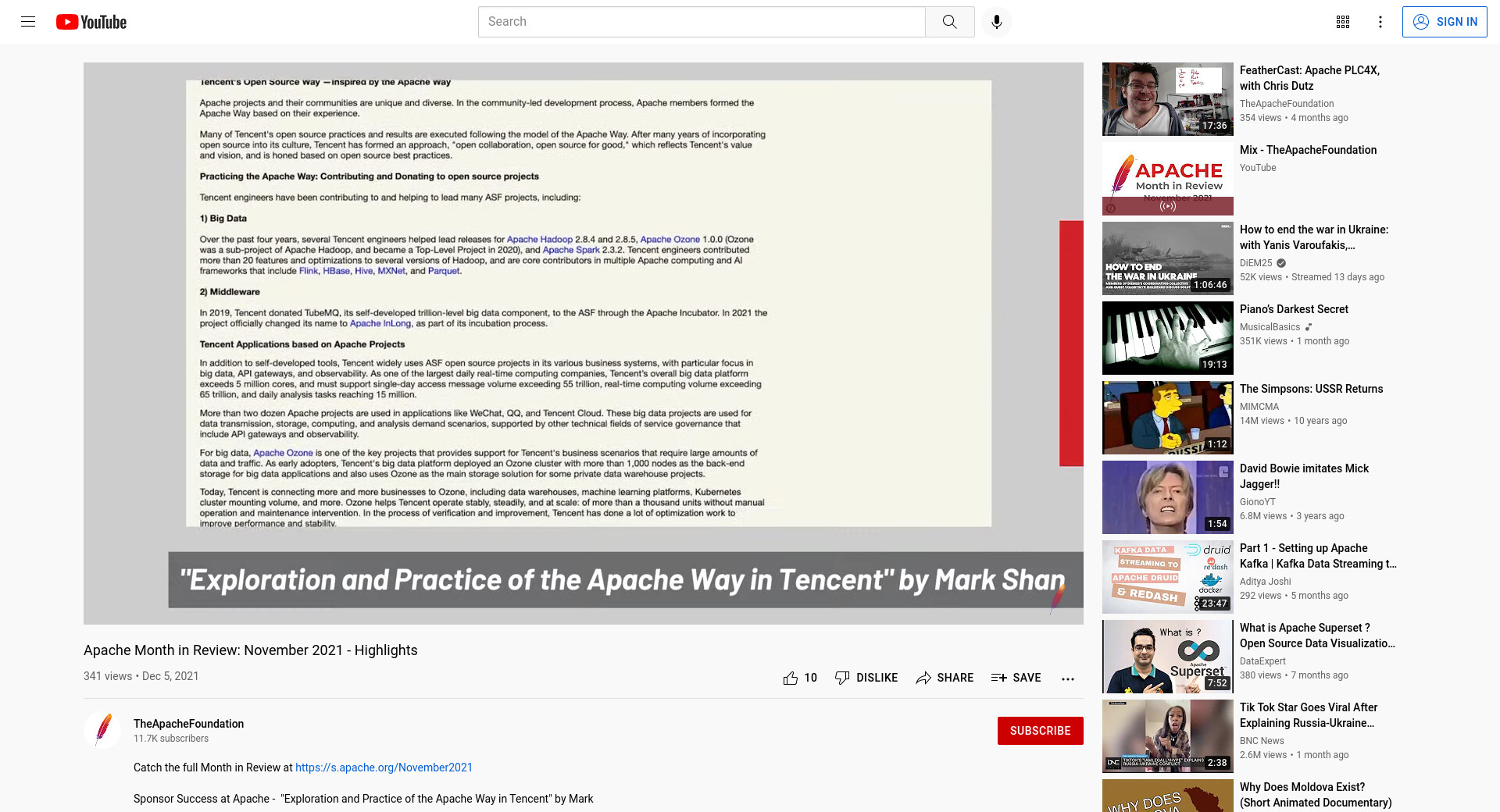
Task: Click the search magnifier button
Action: click(x=950, y=22)
